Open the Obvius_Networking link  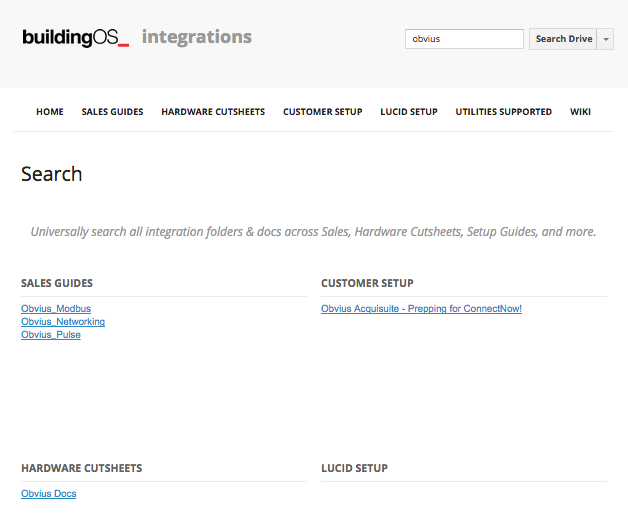(63, 322)
